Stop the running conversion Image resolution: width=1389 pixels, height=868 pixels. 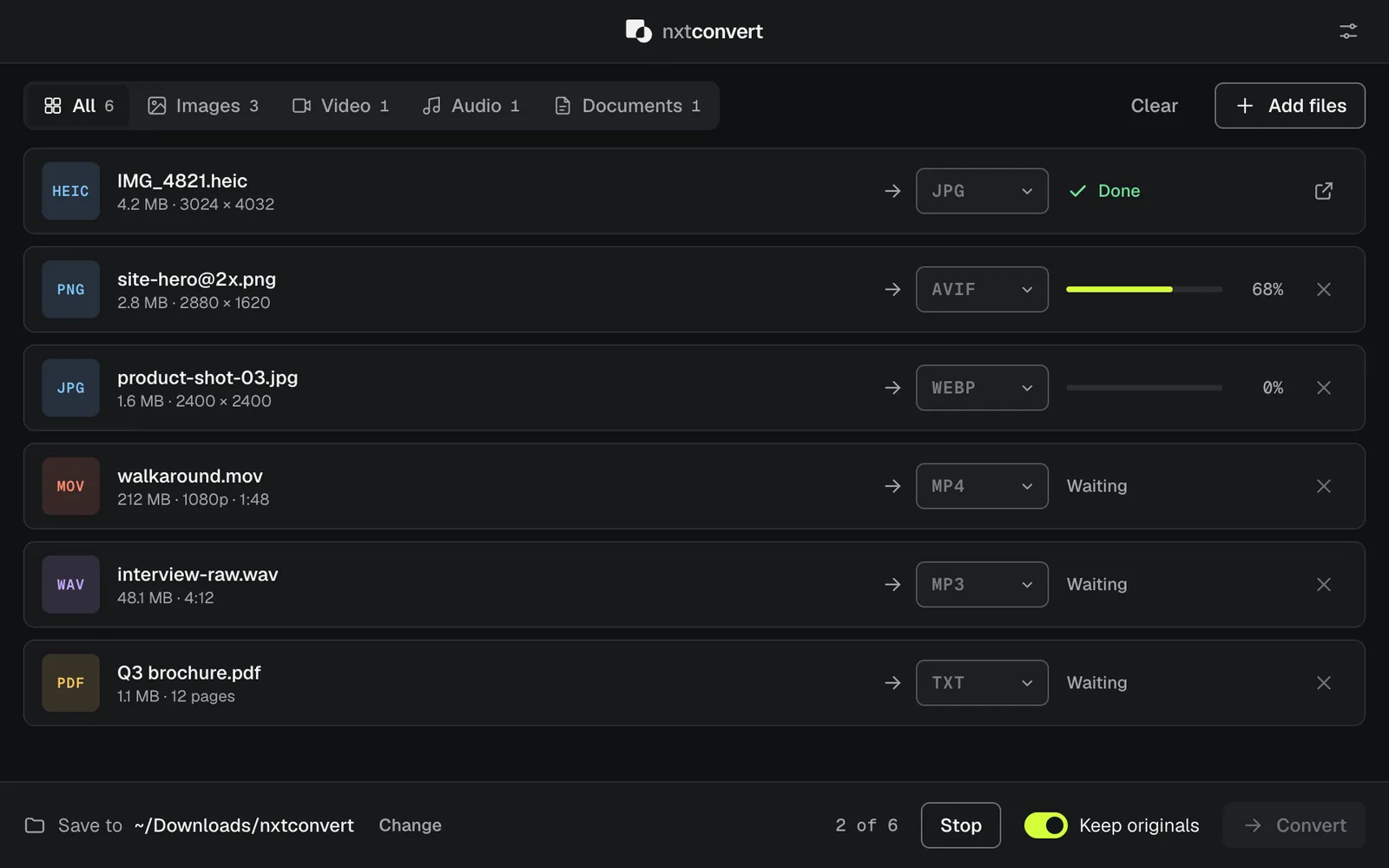960,825
